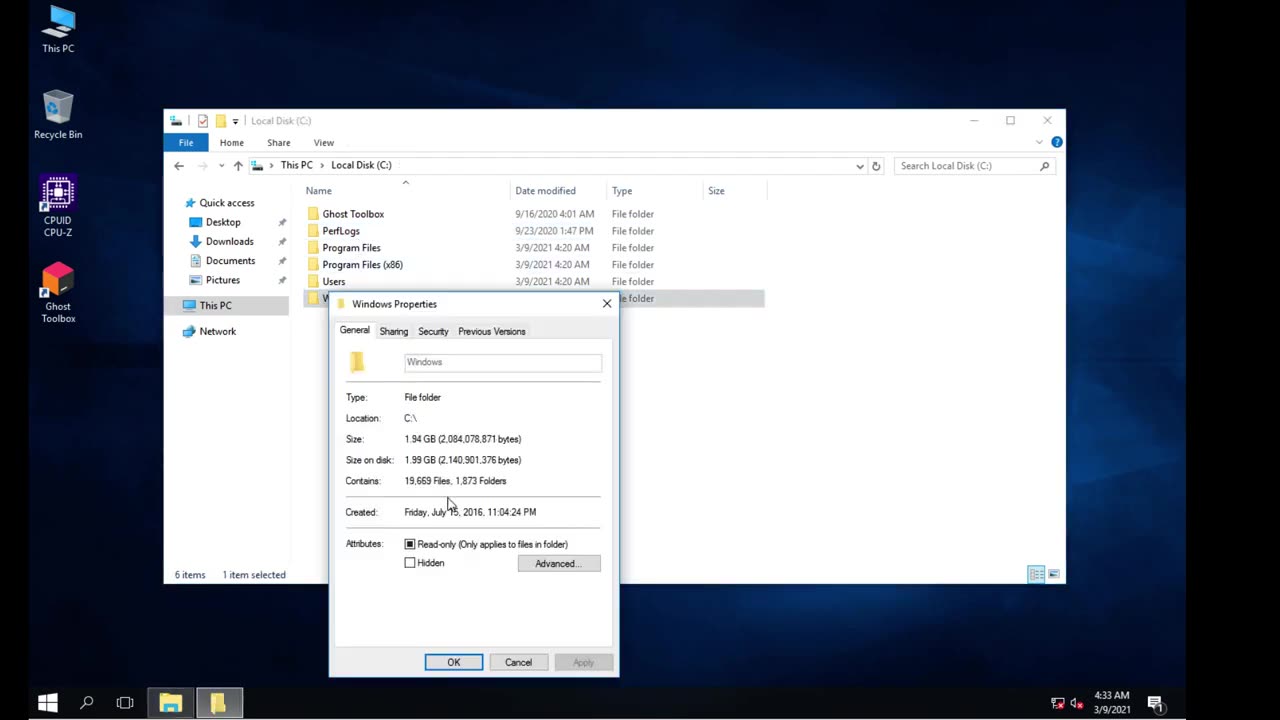Select the Ghost Toolbox folder icon

coord(313,214)
